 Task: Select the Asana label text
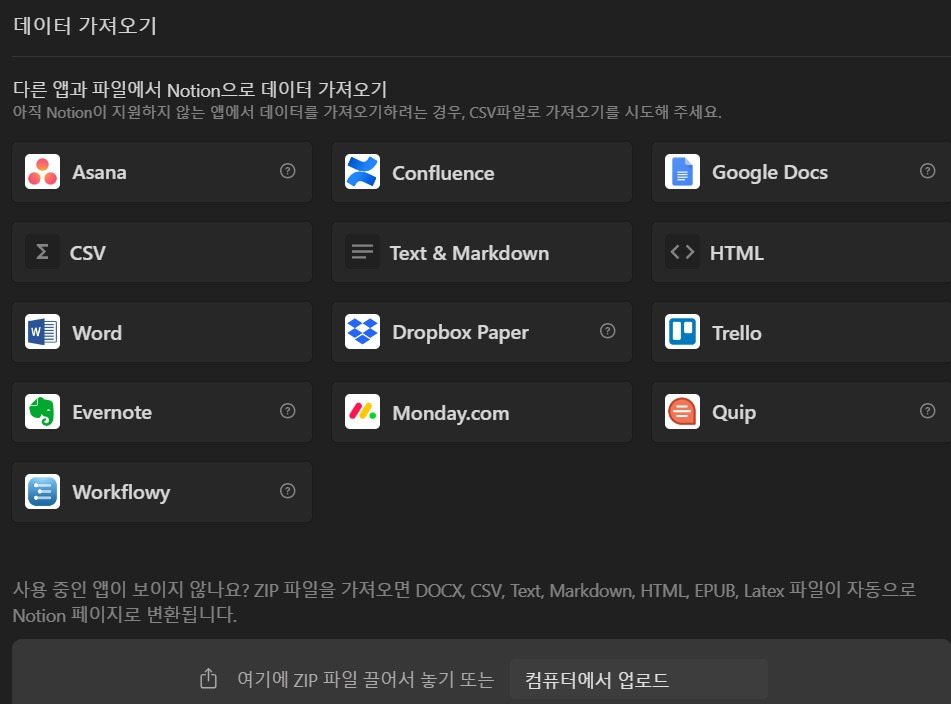coord(99,173)
